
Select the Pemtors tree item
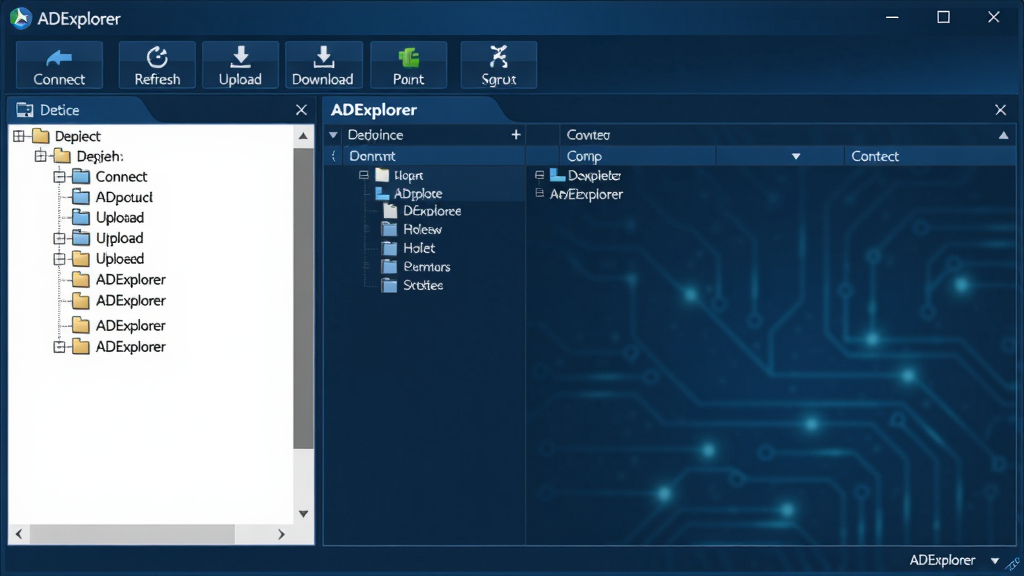(427, 266)
